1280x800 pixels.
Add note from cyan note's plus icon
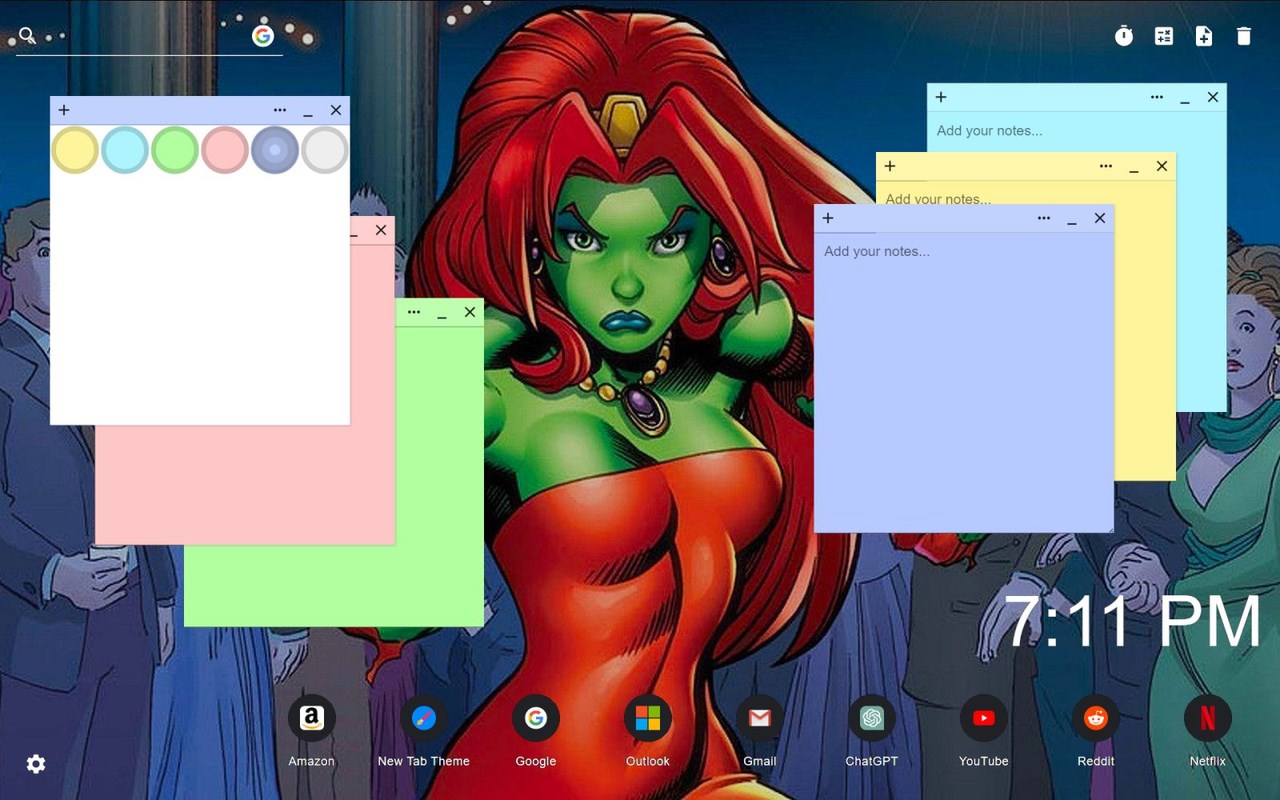[x=941, y=97]
